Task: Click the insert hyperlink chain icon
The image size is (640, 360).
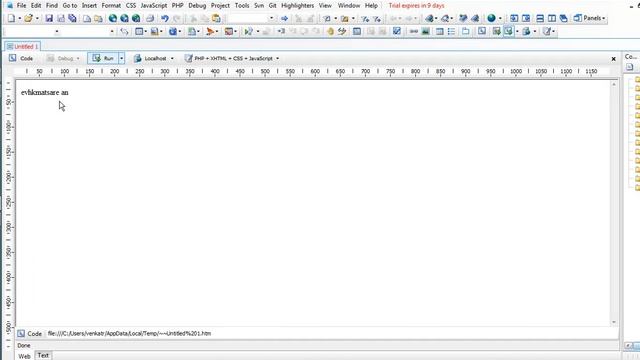Action: coord(413,31)
